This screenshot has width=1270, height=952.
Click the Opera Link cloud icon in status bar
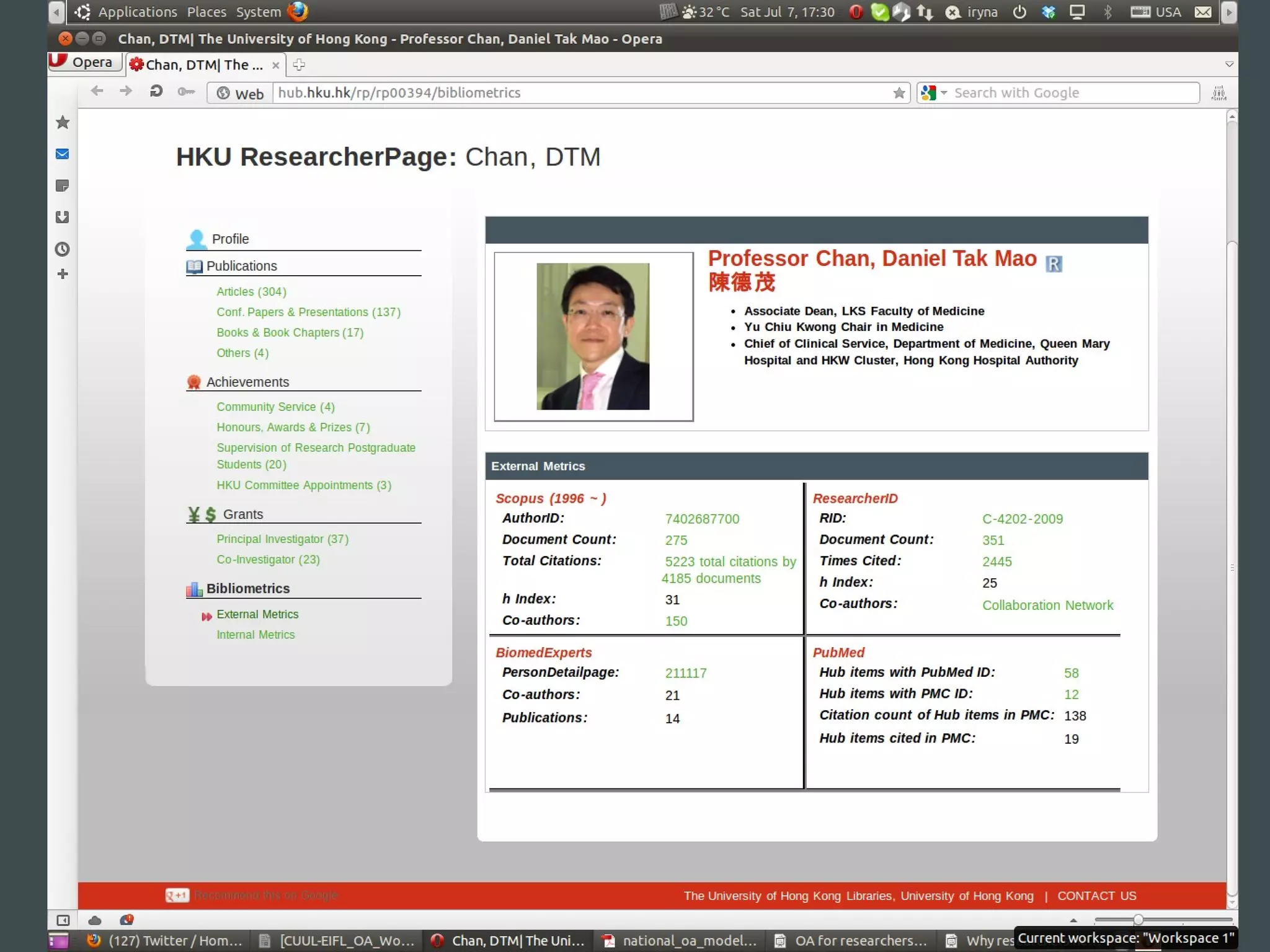point(95,920)
